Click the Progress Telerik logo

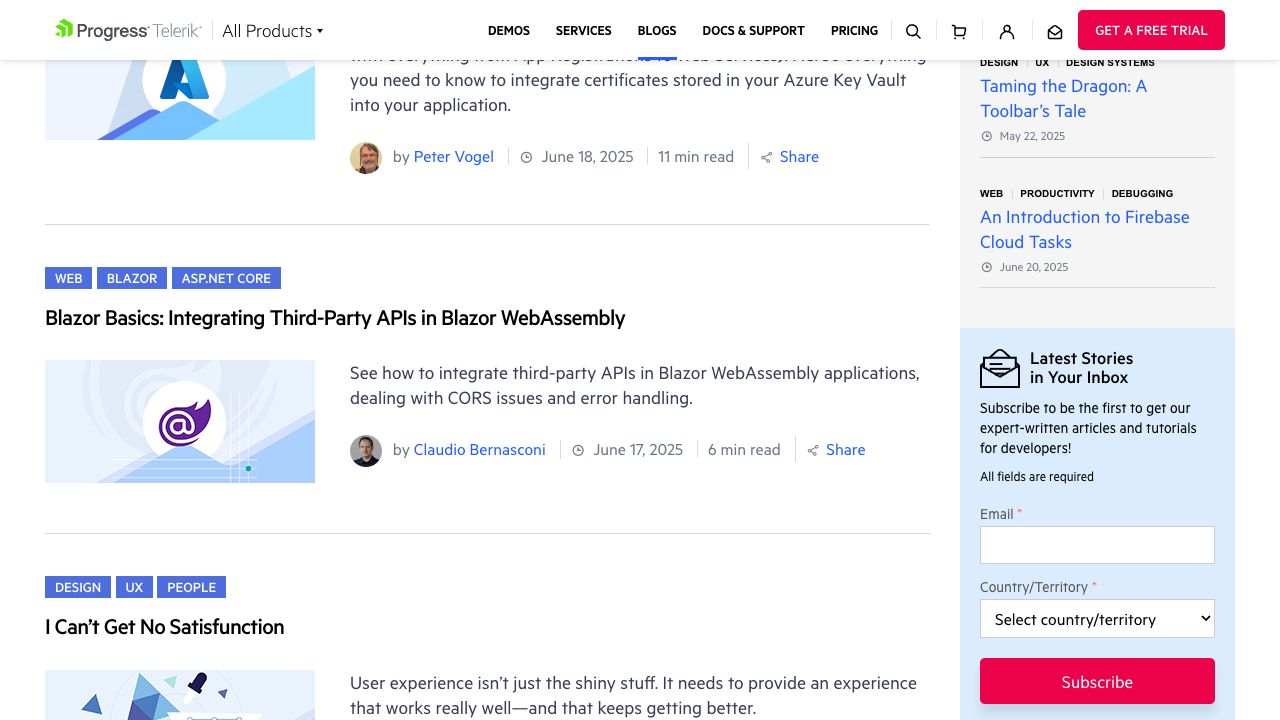tap(128, 30)
